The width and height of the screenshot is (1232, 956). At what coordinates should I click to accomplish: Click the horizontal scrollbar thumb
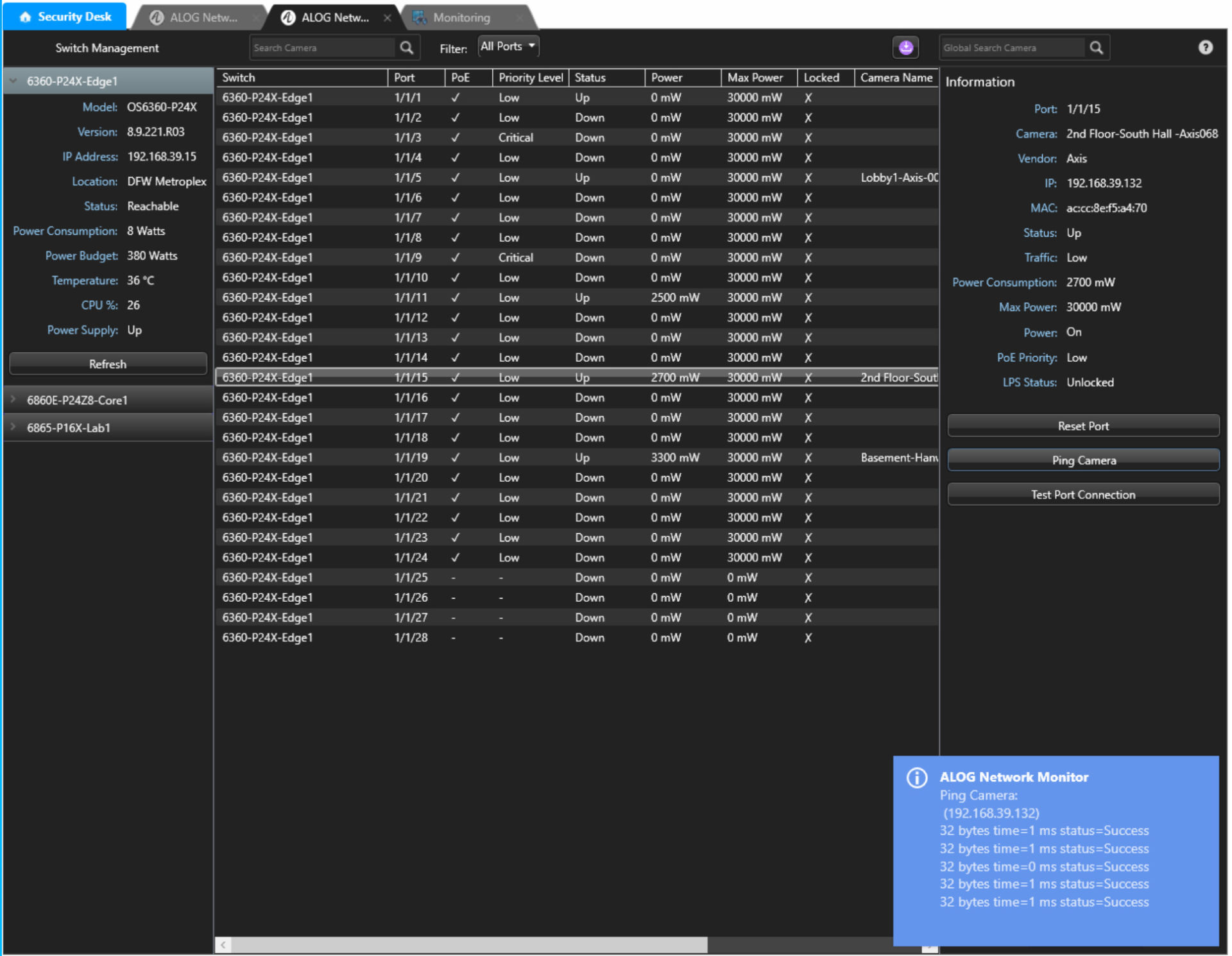468,944
